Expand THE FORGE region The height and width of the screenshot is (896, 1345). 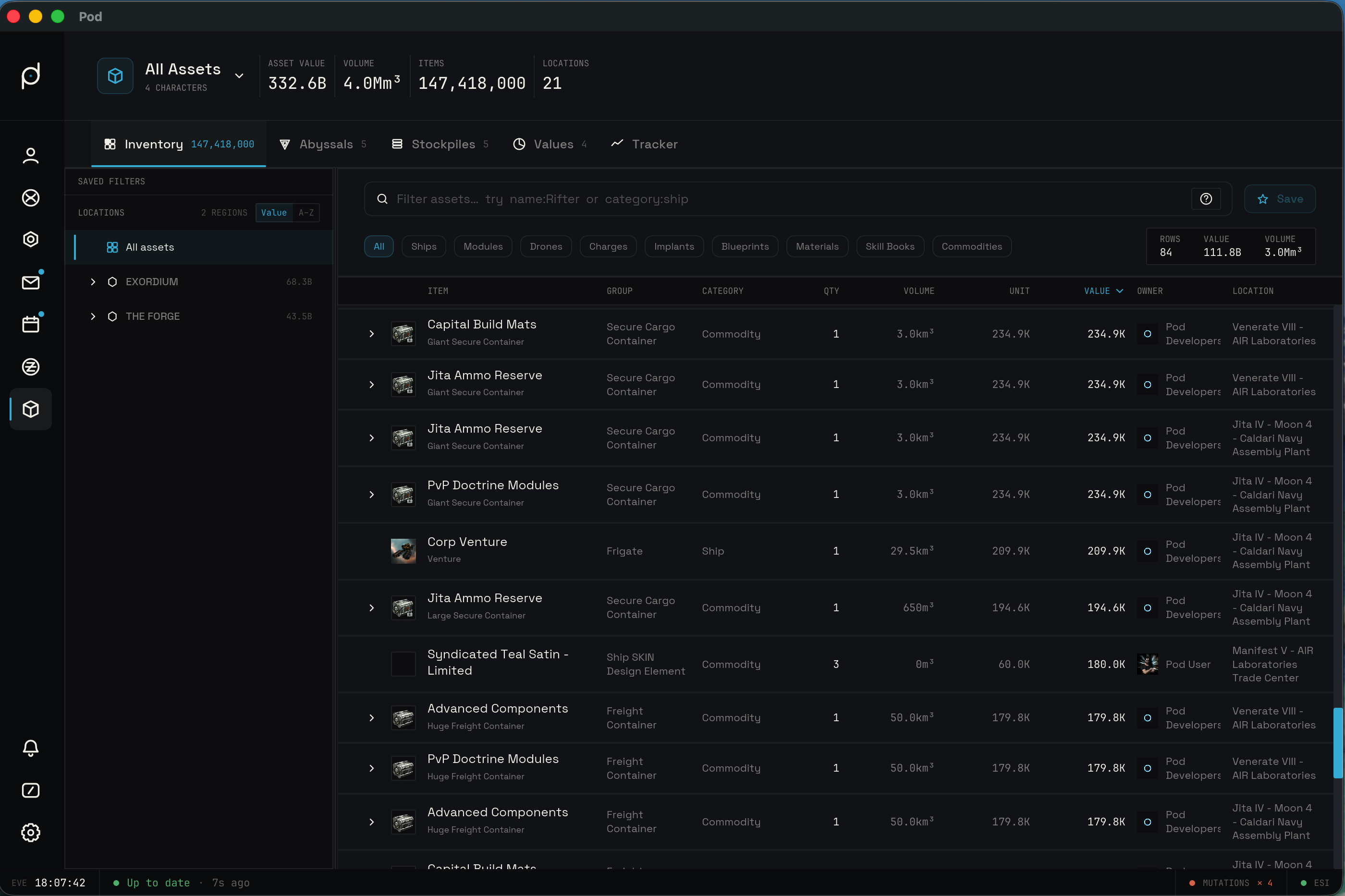tap(93, 316)
